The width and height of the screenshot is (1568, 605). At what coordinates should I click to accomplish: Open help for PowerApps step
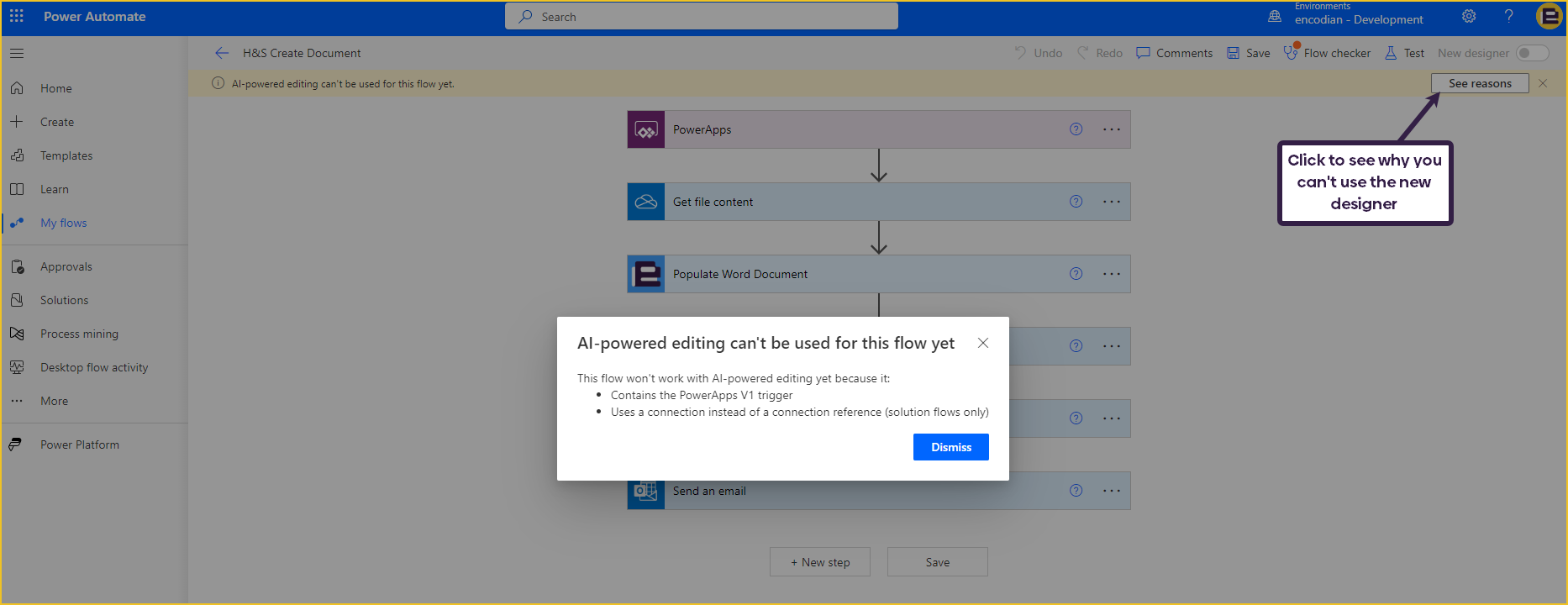1076,129
